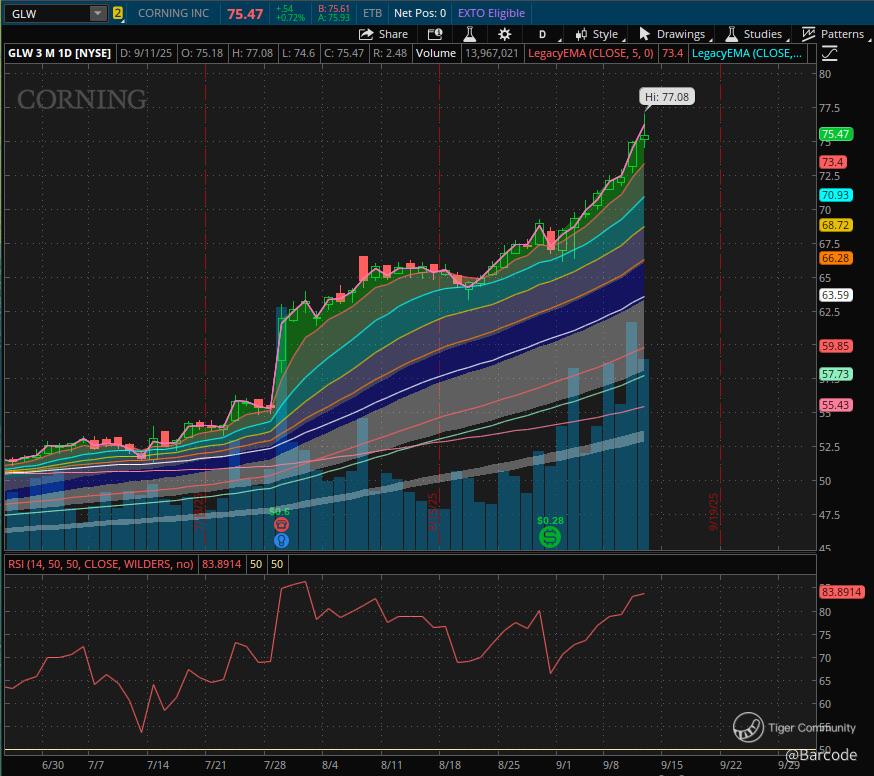This screenshot has height=776, width=874.
Task: Click the R: 2.48 range value
Action: [390, 53]
